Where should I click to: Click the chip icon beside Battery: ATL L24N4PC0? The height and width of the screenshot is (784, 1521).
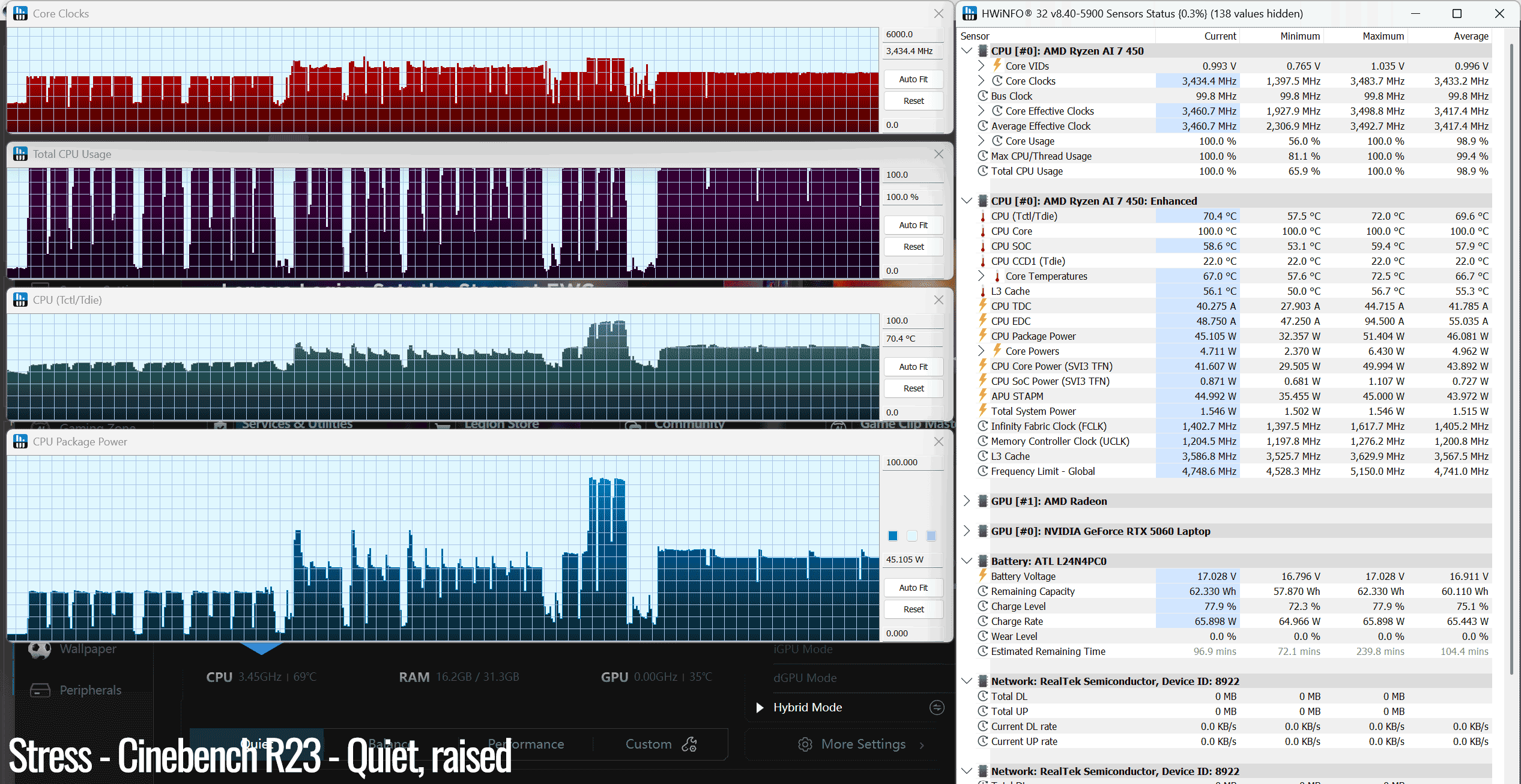(x=983, y=561)
